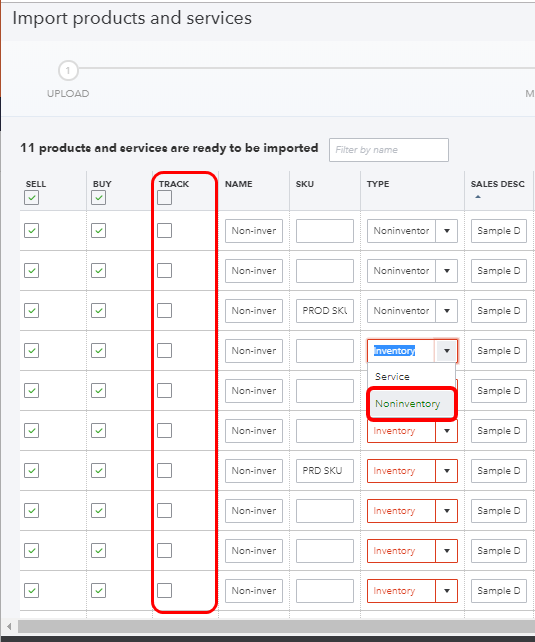Uncheck the BUY header checkbox

tap(99, 198)
